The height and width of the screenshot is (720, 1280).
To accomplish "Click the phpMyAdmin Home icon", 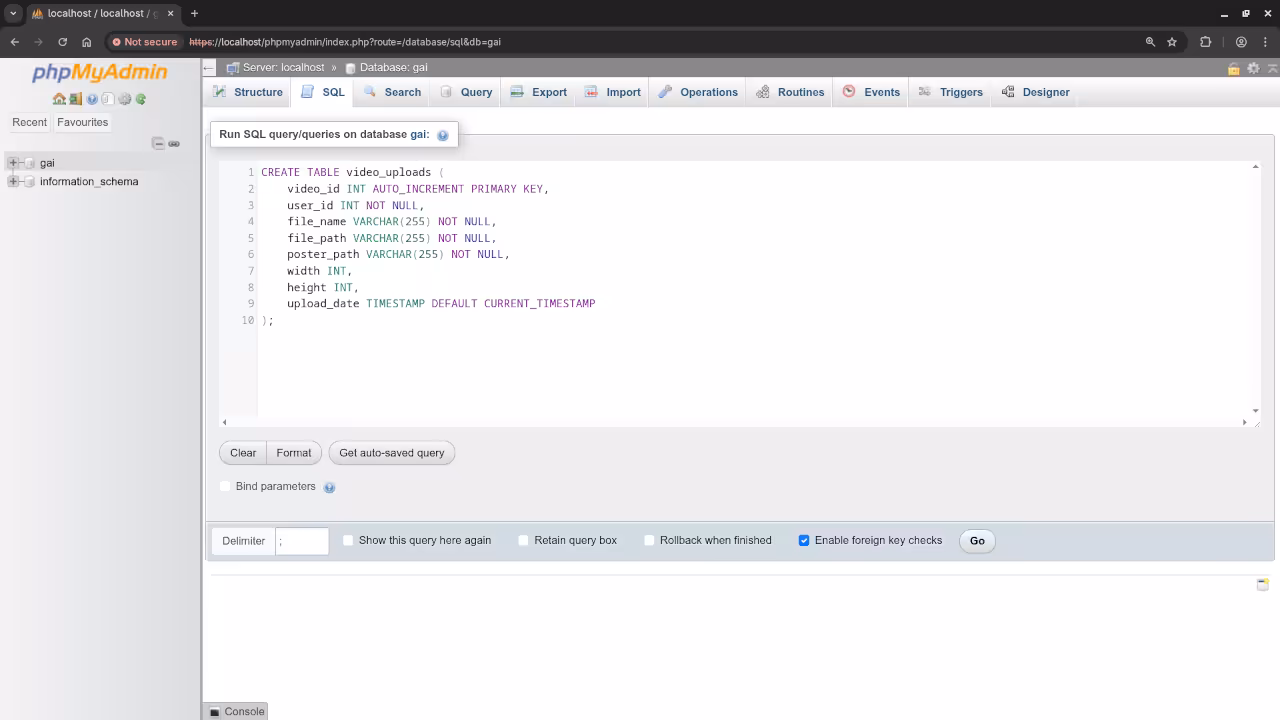I will [59, 99].
